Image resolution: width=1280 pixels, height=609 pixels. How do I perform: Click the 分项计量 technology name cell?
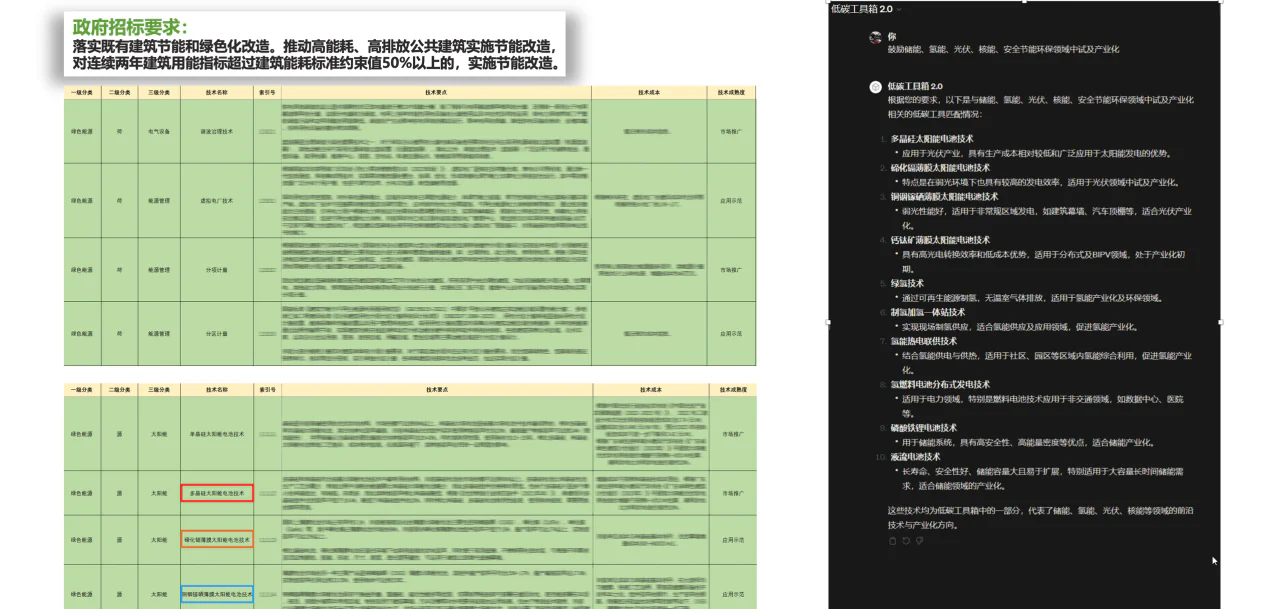pos(217,269)
